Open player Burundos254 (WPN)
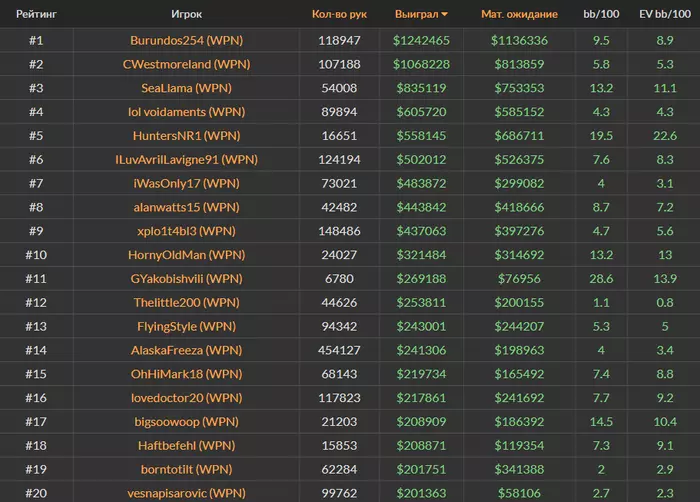Image resolution: width=700 pixels, height=502 pixels. pyautogui.click(x=187, y=41)
